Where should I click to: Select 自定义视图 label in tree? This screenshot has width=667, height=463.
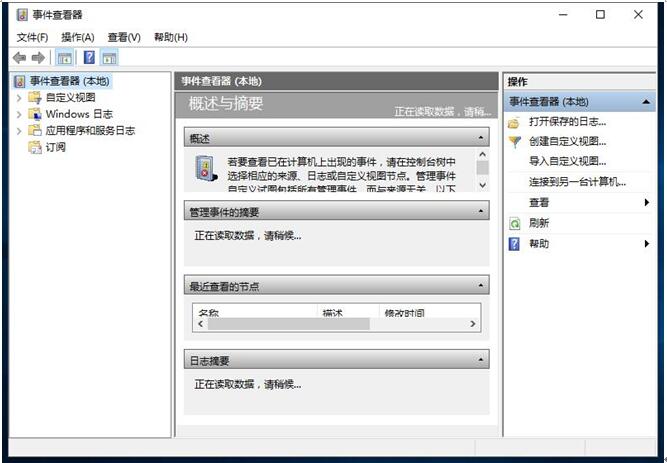click(71, 97)
